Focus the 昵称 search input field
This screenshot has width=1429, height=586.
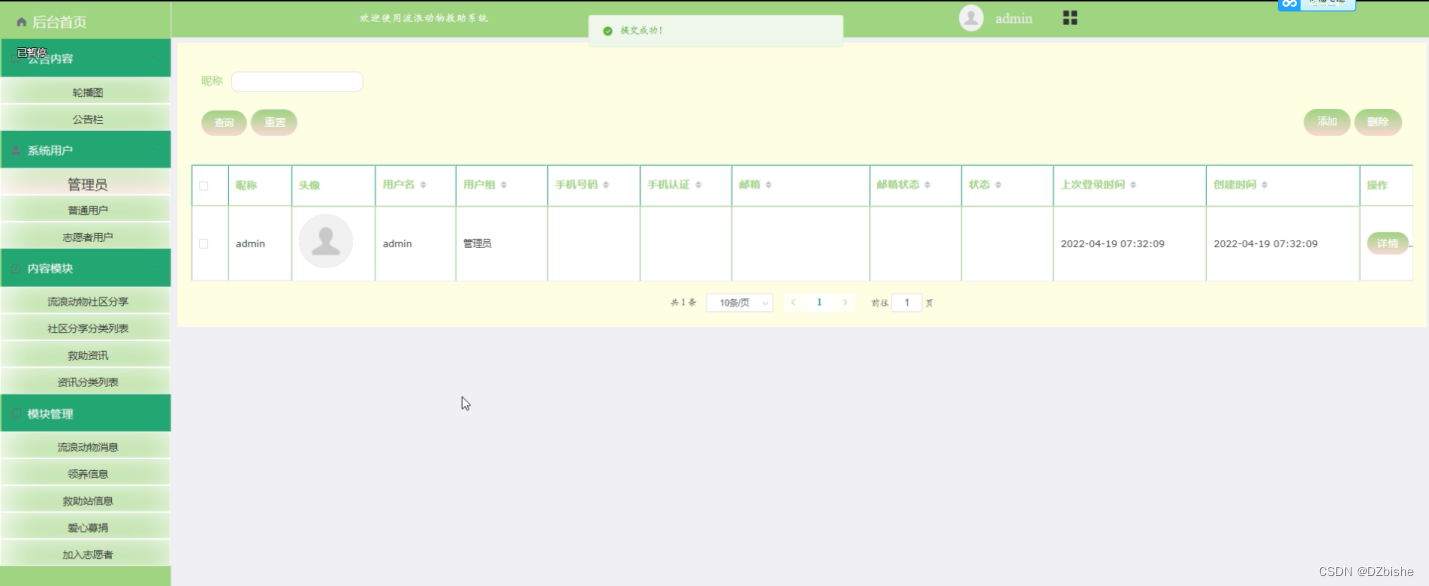pyautogui.click(x=297, y=82)
